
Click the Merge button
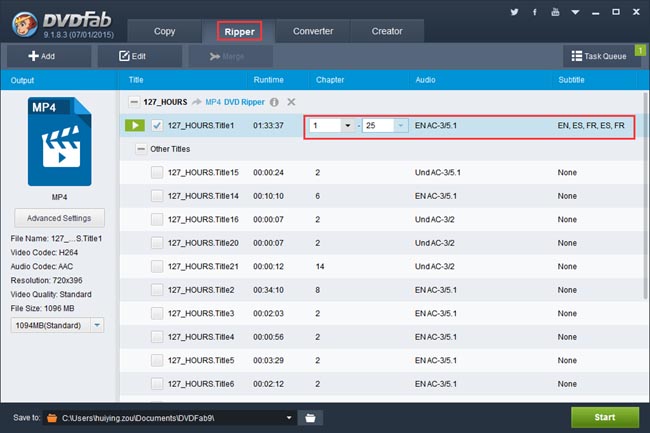coord(231,56)
